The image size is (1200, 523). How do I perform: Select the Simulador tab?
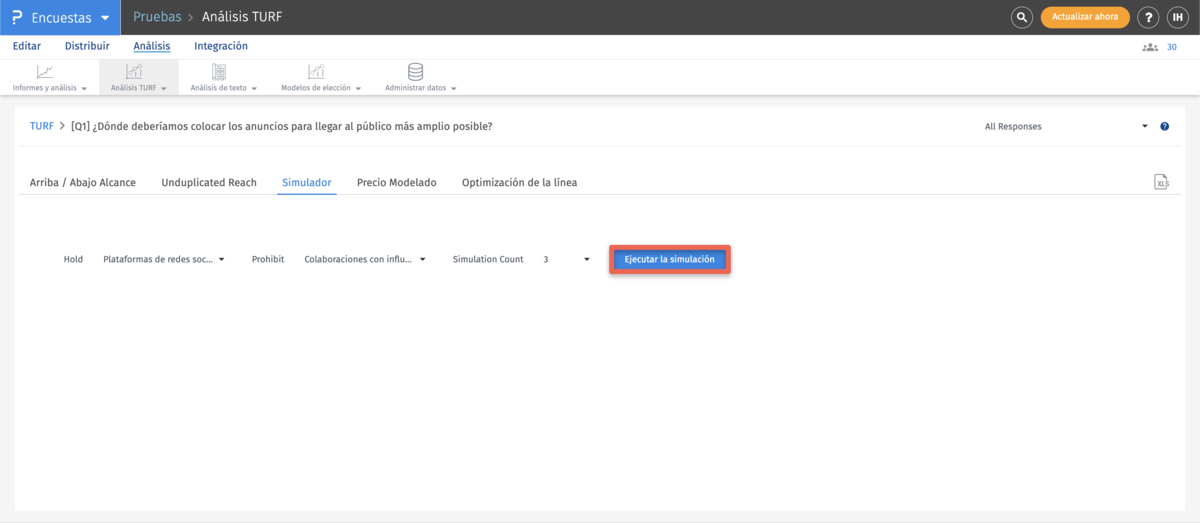307,183
